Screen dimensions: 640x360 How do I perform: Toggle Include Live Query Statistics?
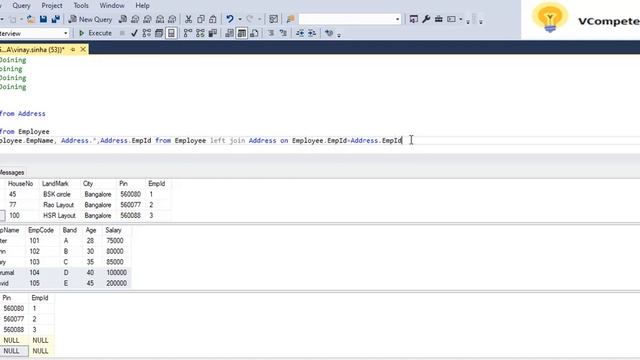click(200, 33)
